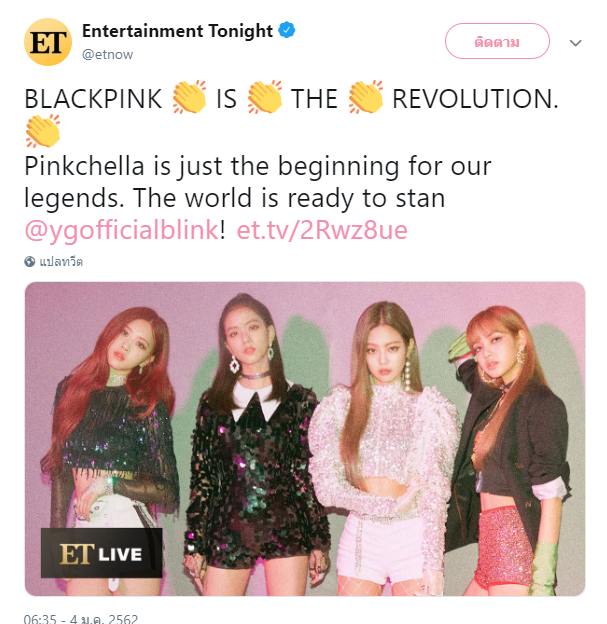Open the et.tv/2Rwz8ue link

[x=322, y=230]
